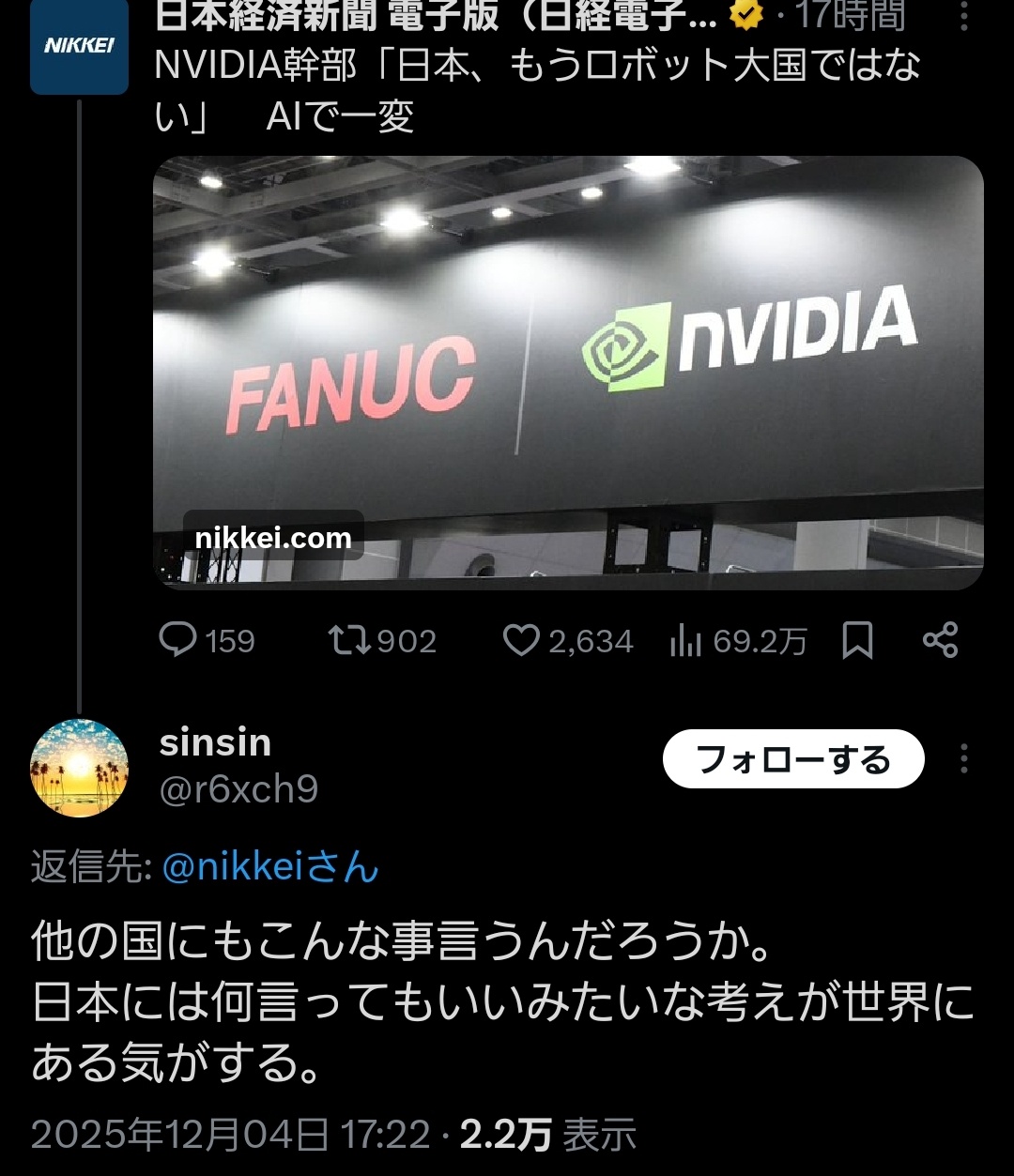The width and height of the screenshot is (1014, 1176).
Task: Open the verified badge beside Nikkei name
Action: coord(746,15)
